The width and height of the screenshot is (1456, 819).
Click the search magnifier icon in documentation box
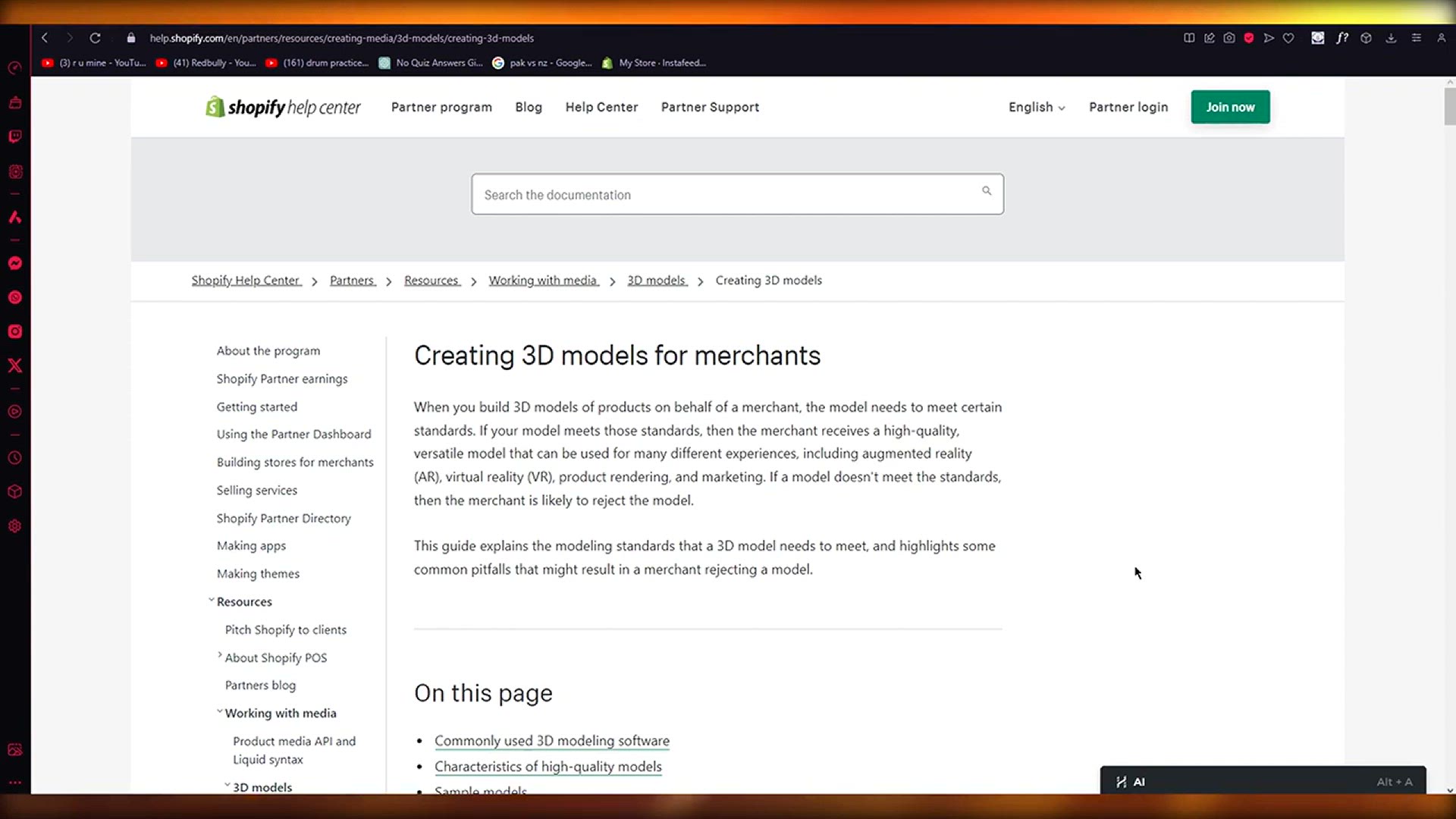[x=987, y=191]
